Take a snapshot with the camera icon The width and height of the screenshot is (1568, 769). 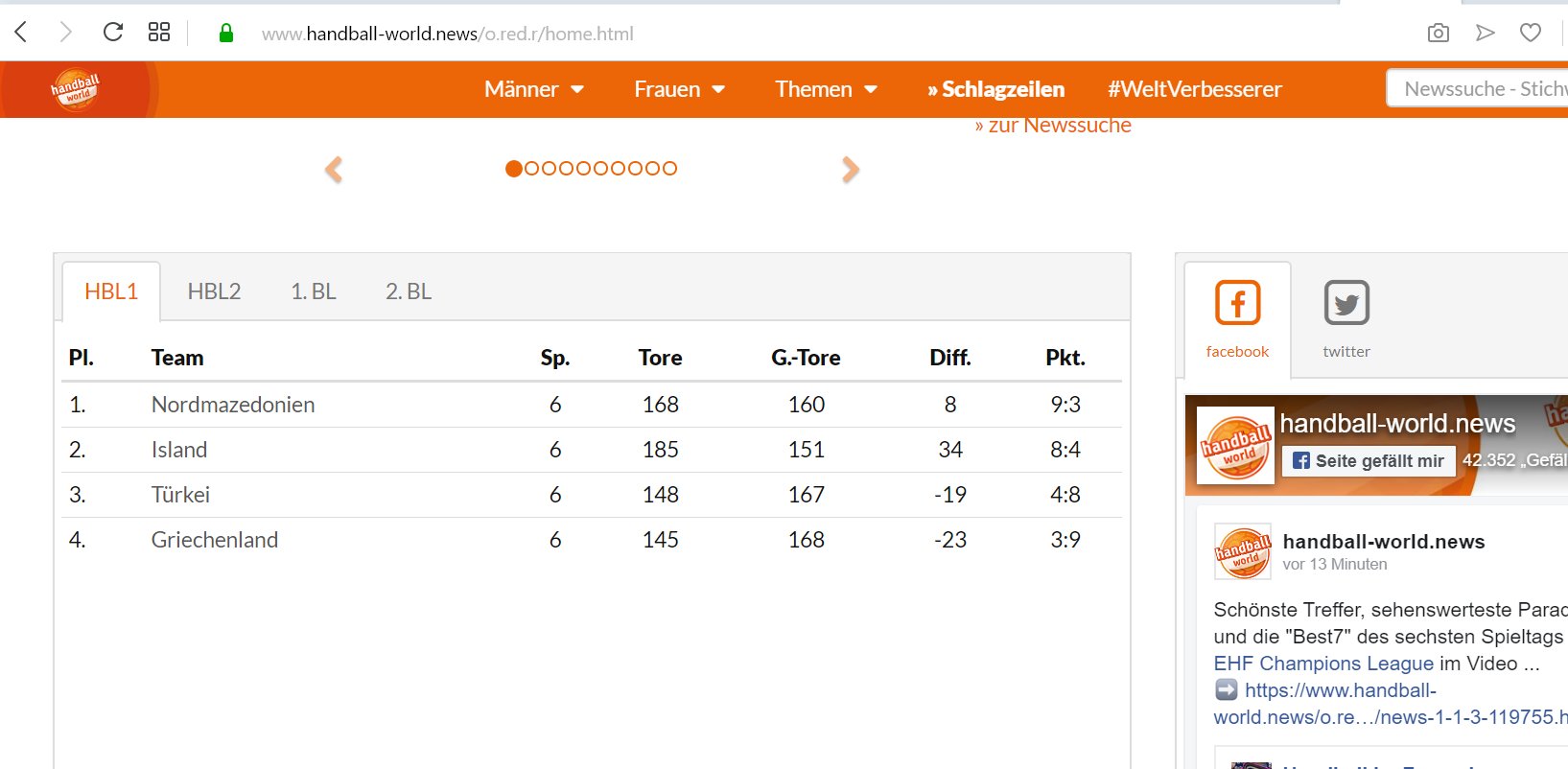pyautogui.click(x=1438, y=34)
